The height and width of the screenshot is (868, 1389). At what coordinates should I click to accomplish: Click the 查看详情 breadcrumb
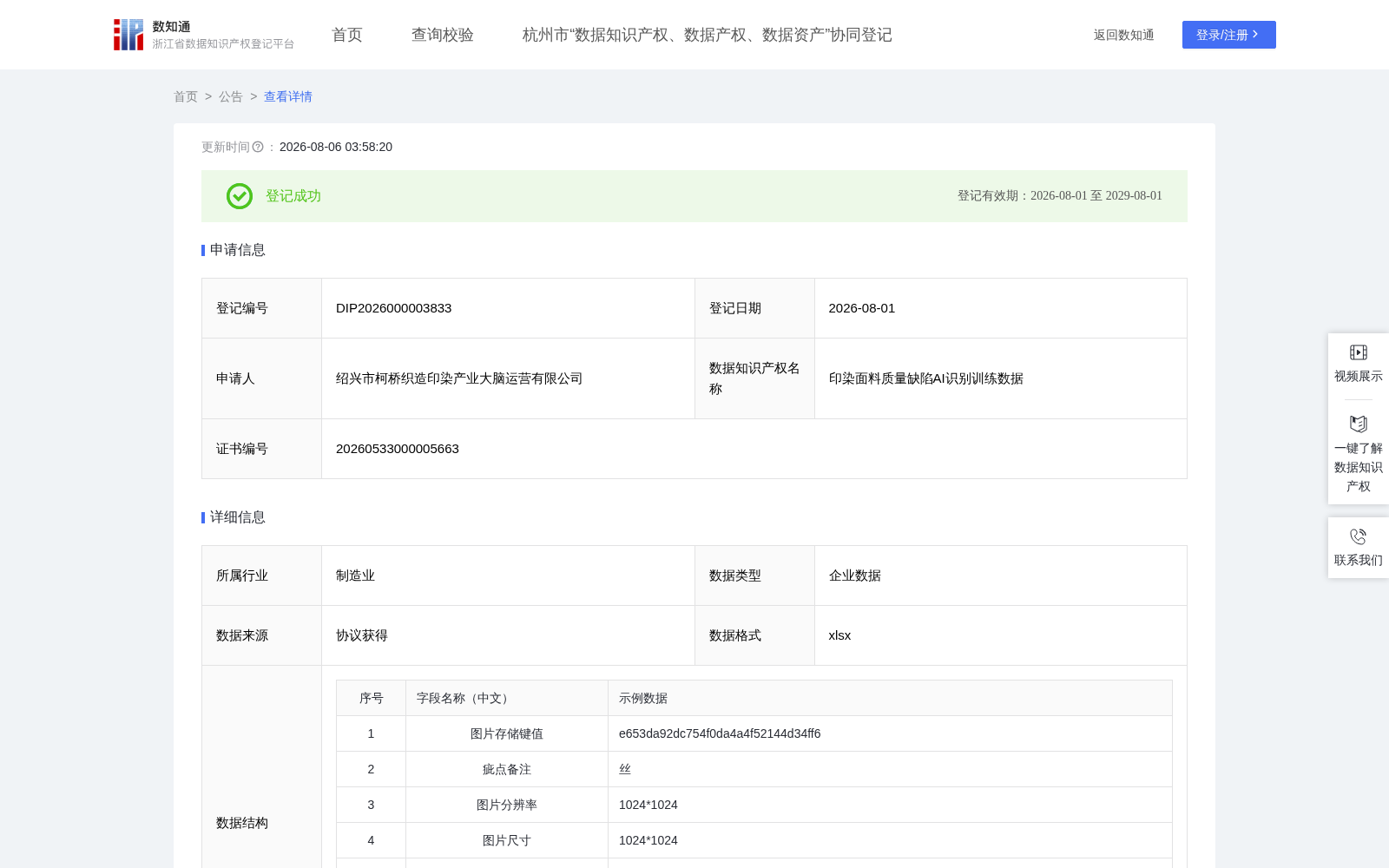click(288, 96)
